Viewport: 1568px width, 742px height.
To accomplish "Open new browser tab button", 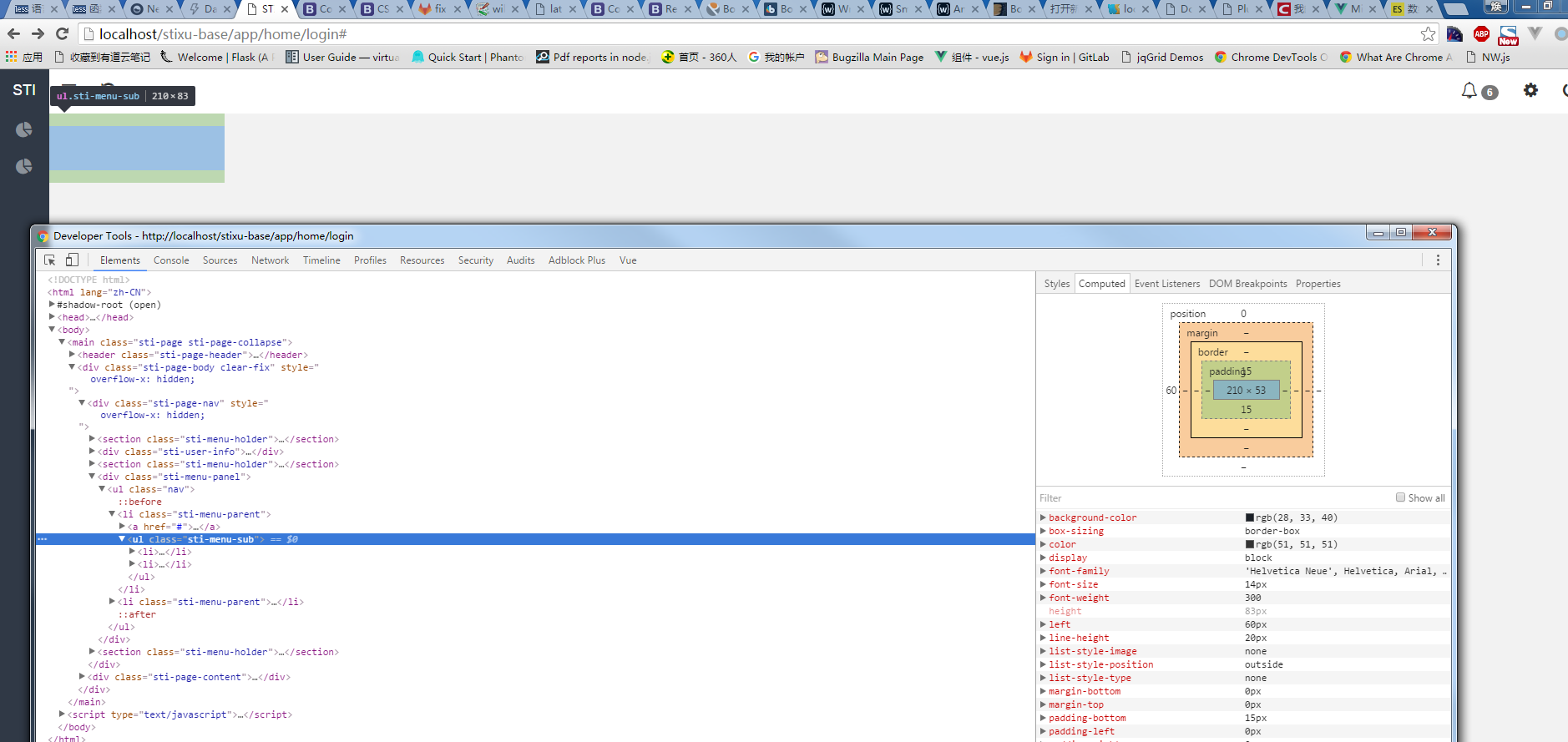I will tap(1455, 9).
